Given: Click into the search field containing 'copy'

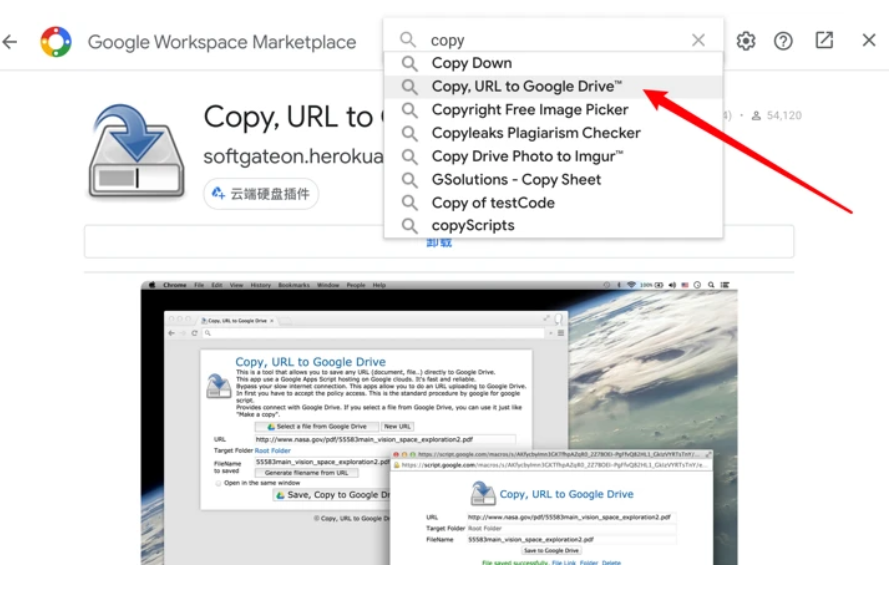Looking at the screenshot, I should [553, 40].
